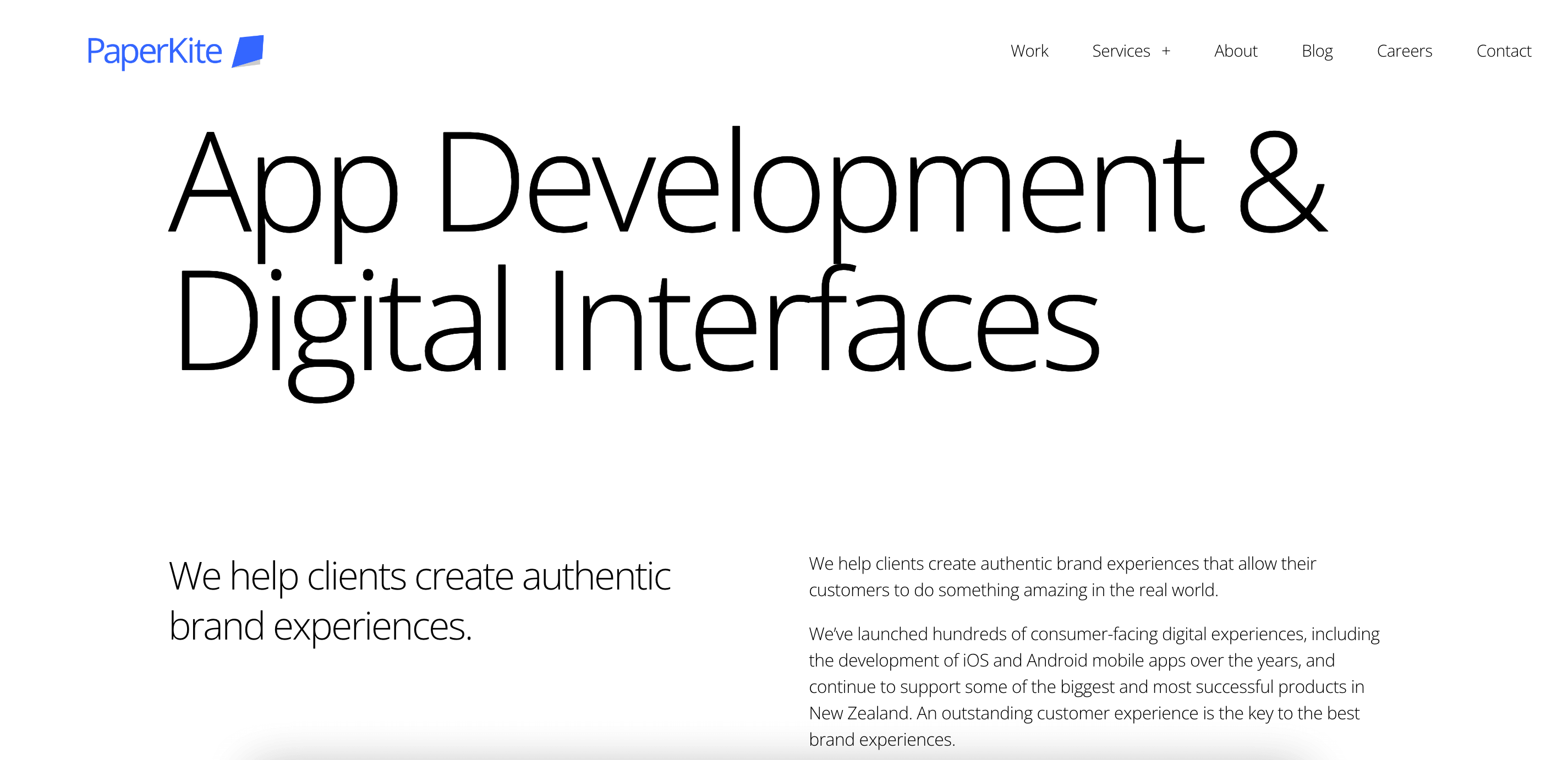Click the heading line "App Development &"

(x=748, y=194)
